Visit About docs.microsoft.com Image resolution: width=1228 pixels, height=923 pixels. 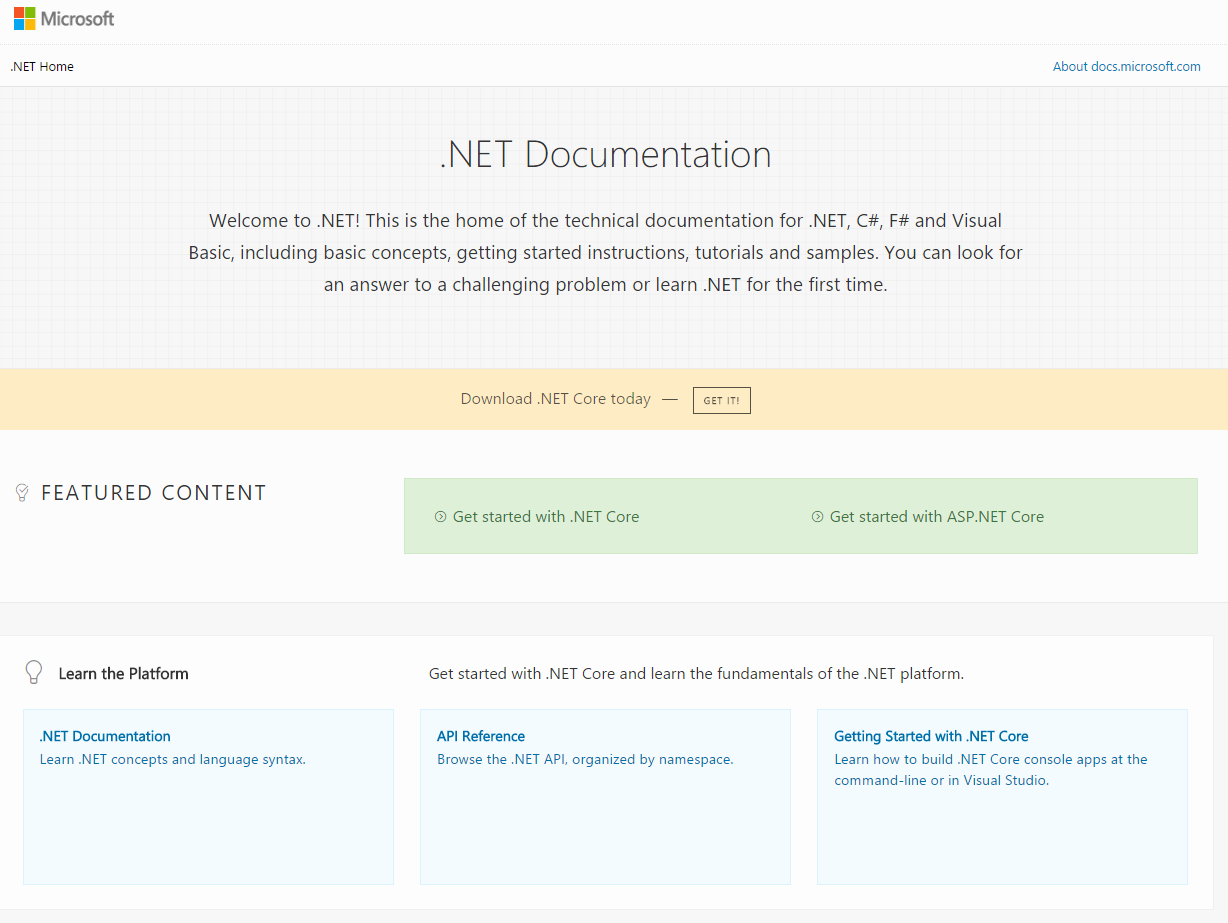tap(1126, 66)
